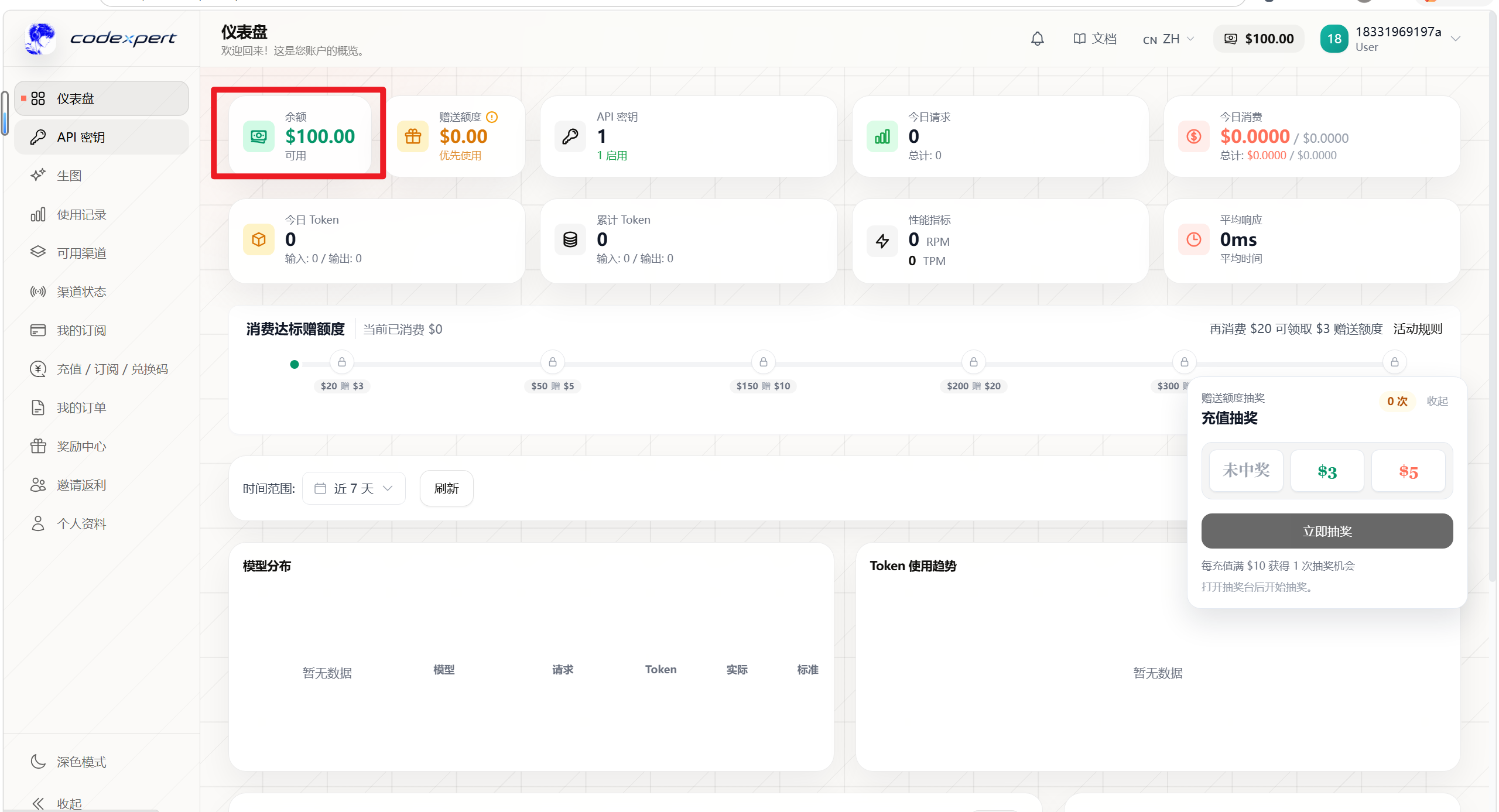
Task: Click the $3 lottery prize tile
Action: 1327,471
